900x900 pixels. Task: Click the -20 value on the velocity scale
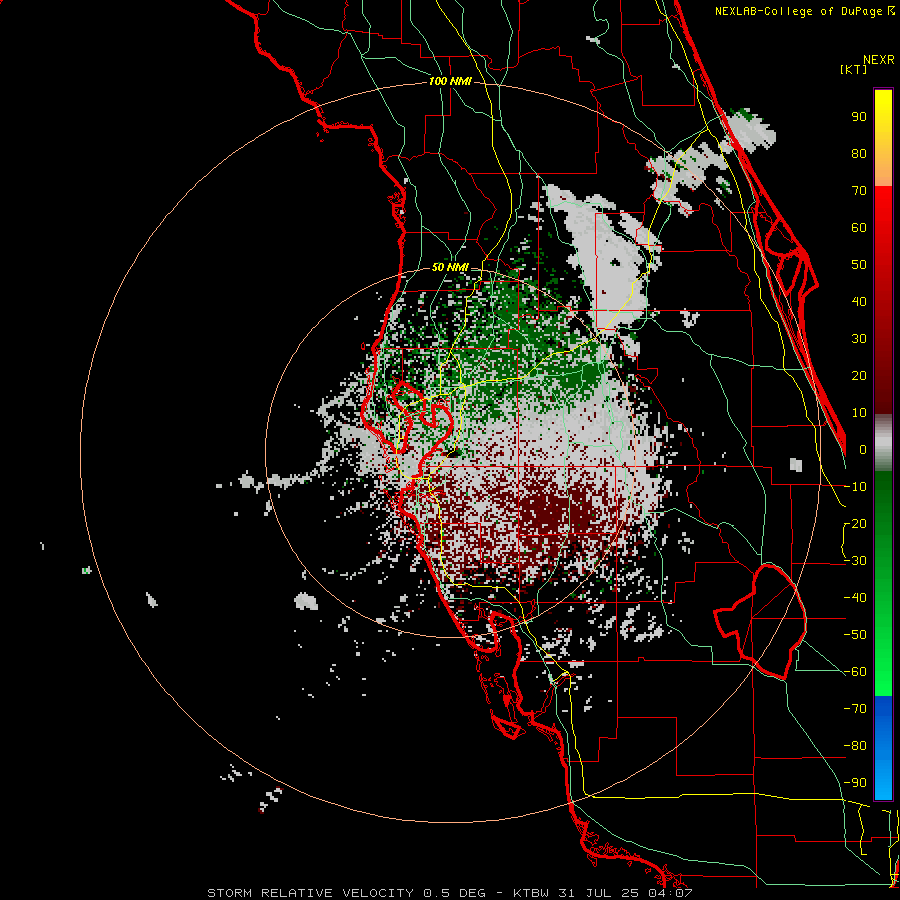[x=855, y=523]
